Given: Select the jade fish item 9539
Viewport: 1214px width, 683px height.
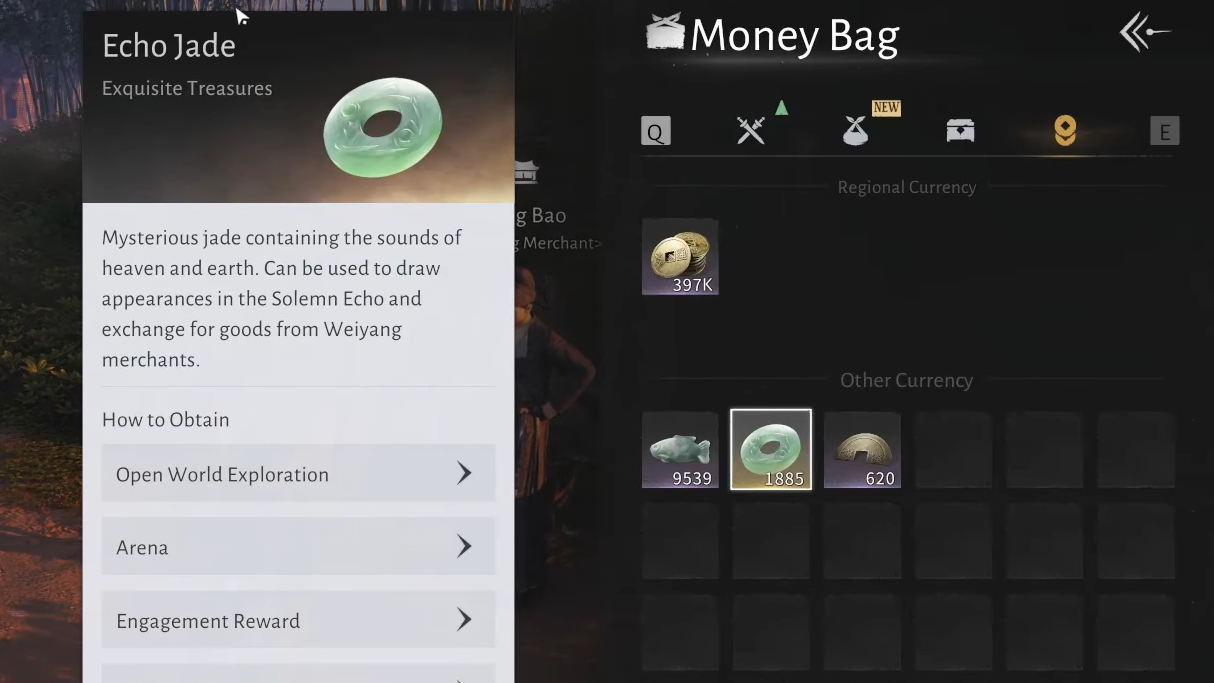Looking at the screenshot, I should (x=680, y=450).
